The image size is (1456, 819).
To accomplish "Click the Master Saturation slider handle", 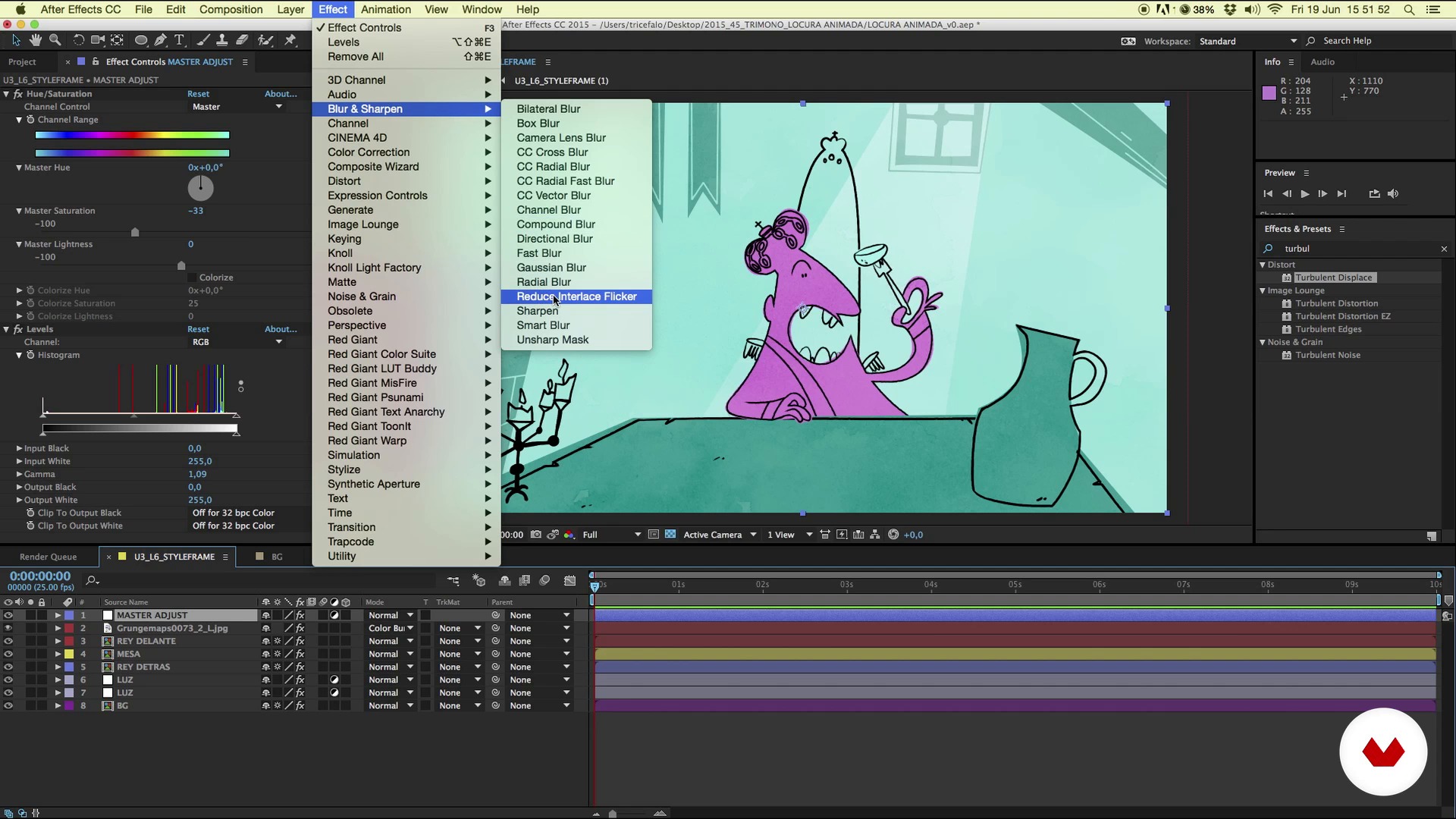I will [x=135, y=232].
